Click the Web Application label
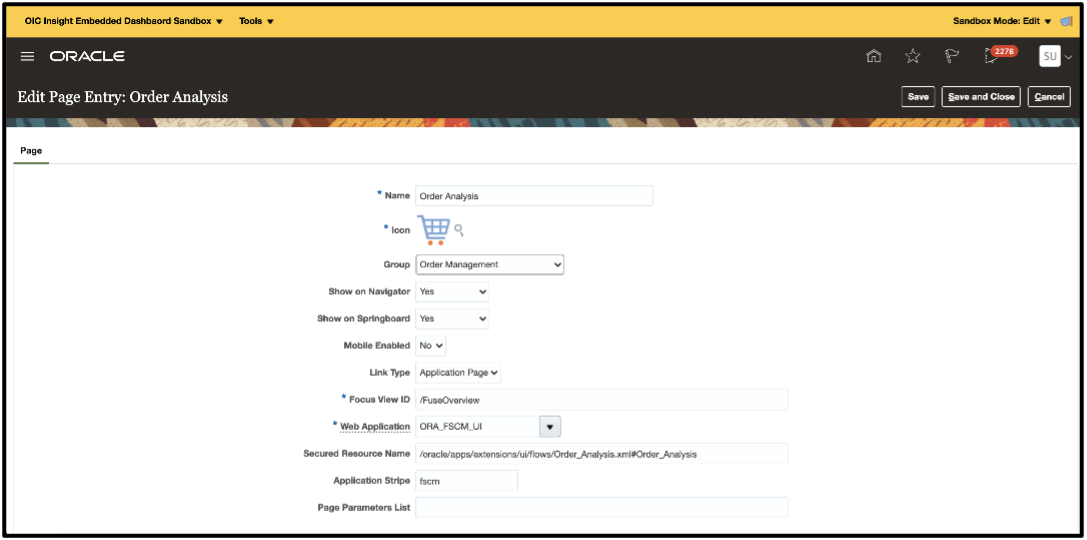1087x540 pixels. pos(375,426)
